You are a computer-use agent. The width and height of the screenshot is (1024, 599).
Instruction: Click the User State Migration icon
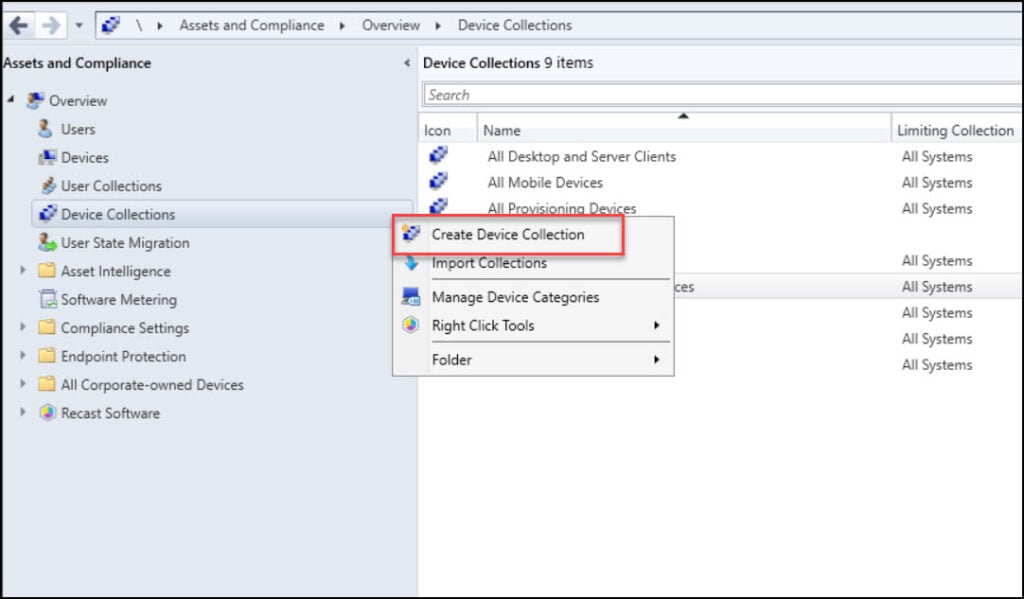(x=47, y=243)
